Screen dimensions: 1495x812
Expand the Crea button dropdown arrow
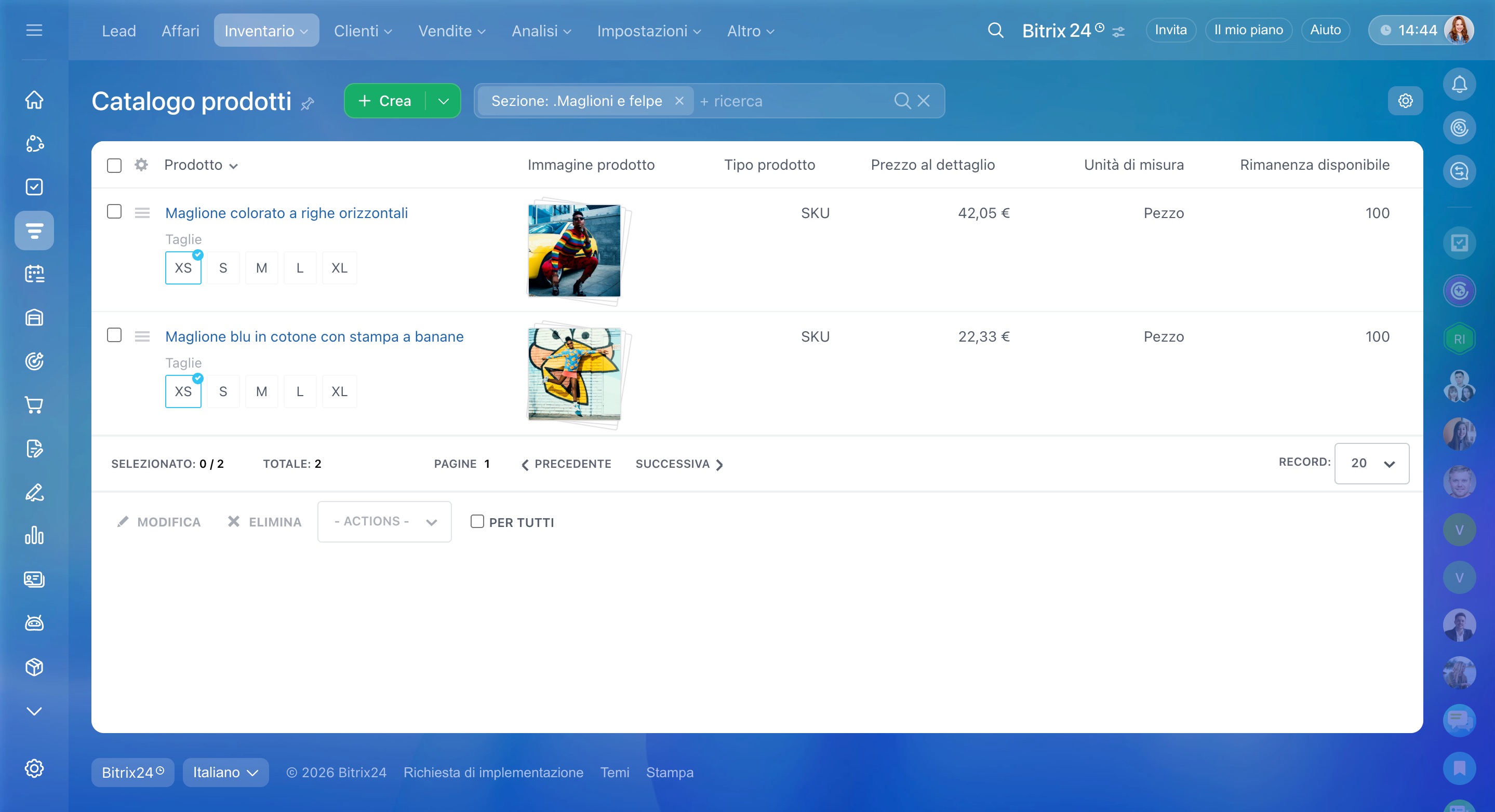coord(444,101)
